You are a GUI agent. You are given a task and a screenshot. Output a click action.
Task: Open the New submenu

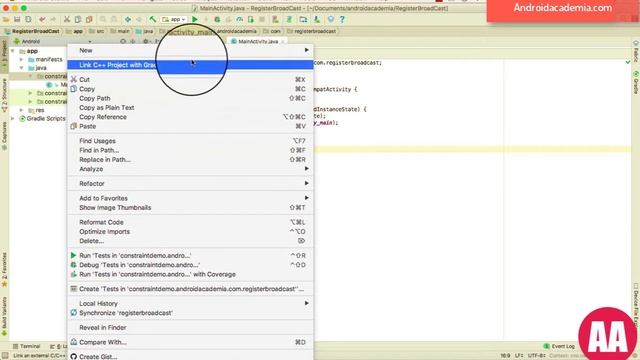[190, 50]
